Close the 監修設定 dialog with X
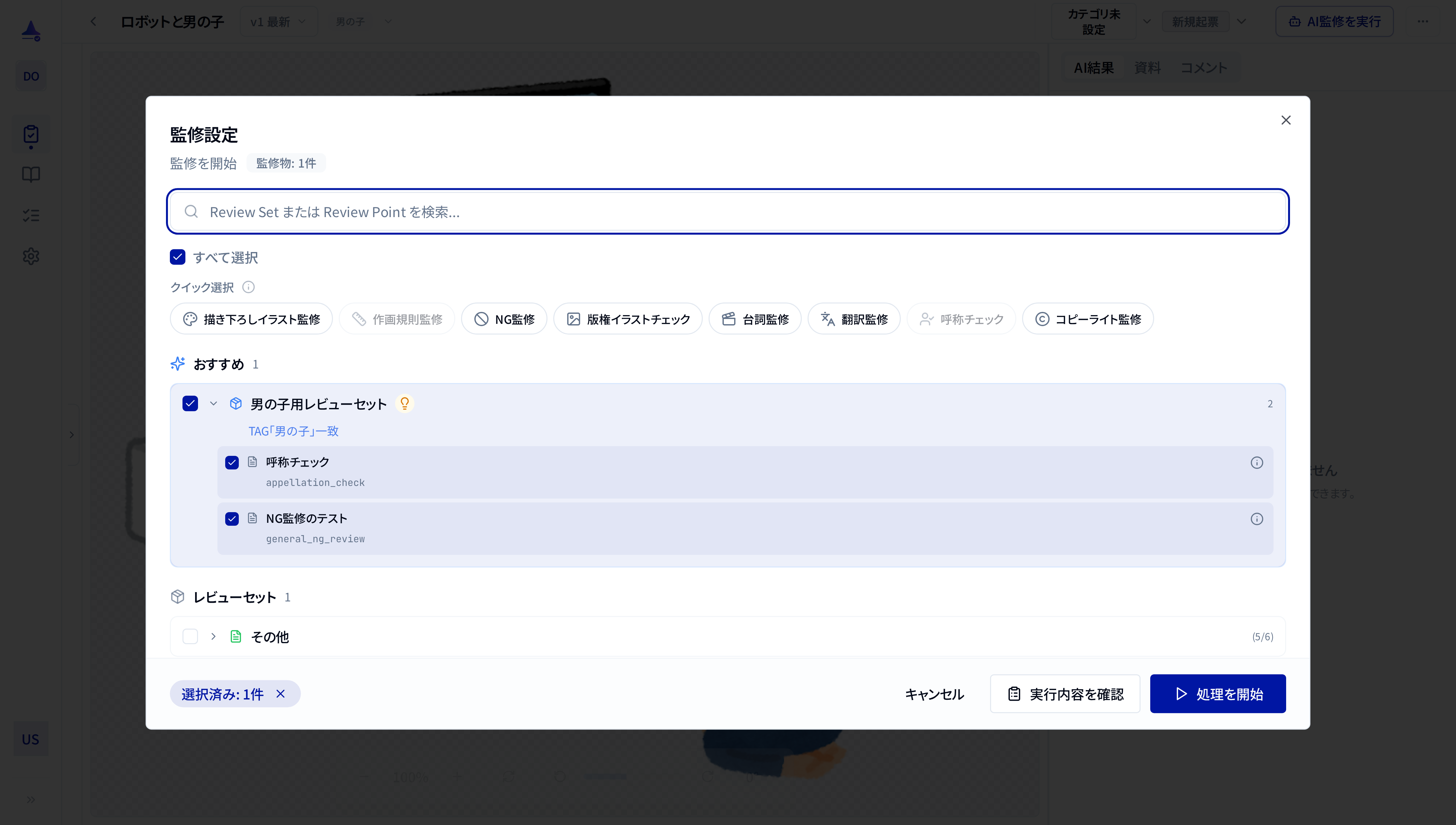Screen dimensions: 1456x825 pos(1285,120)
